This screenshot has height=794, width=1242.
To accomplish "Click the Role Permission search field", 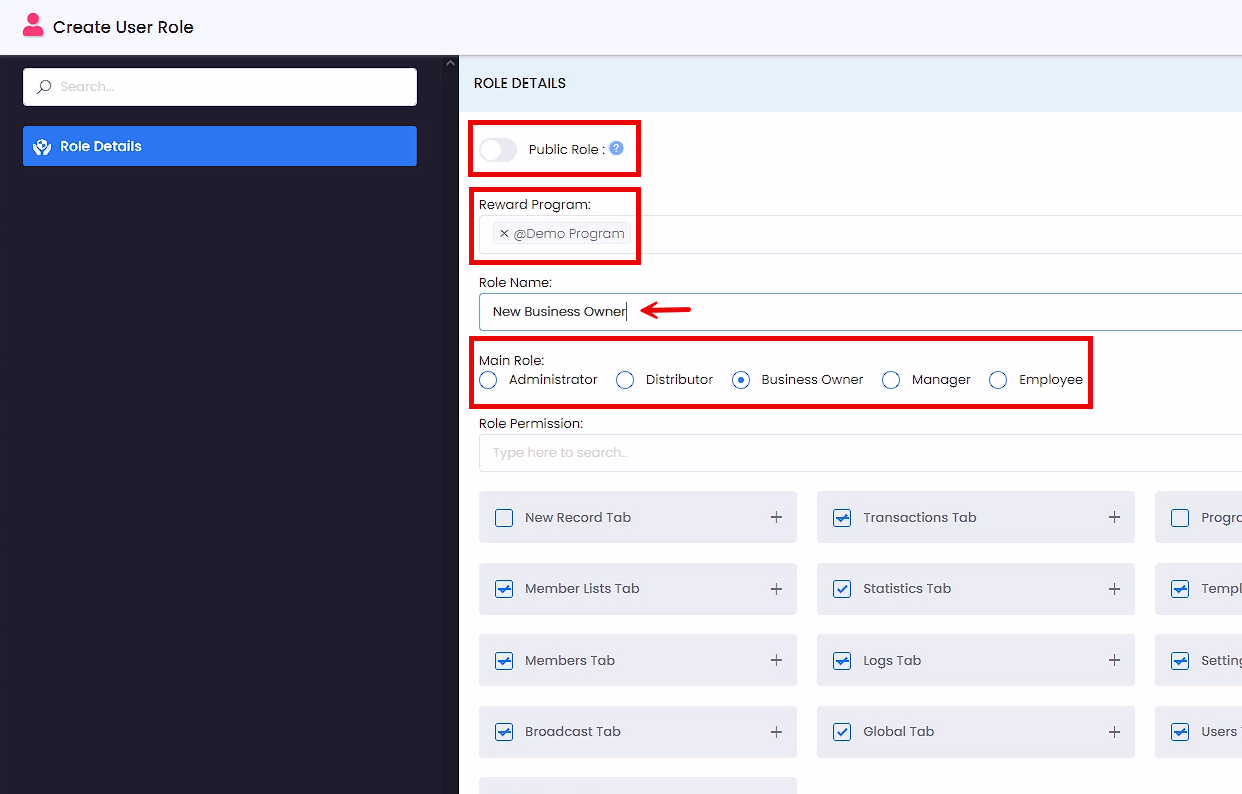I will pos(860,453).
